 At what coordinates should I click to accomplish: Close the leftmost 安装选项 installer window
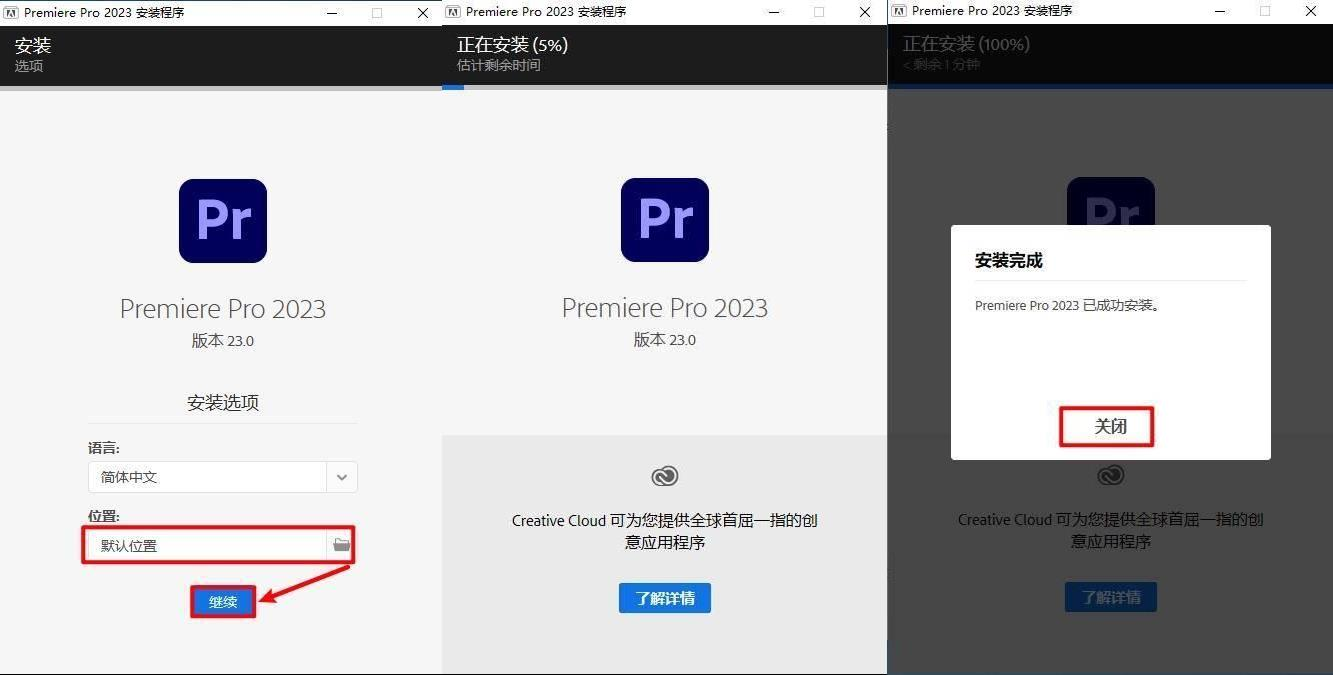click(x=421, y=12)
